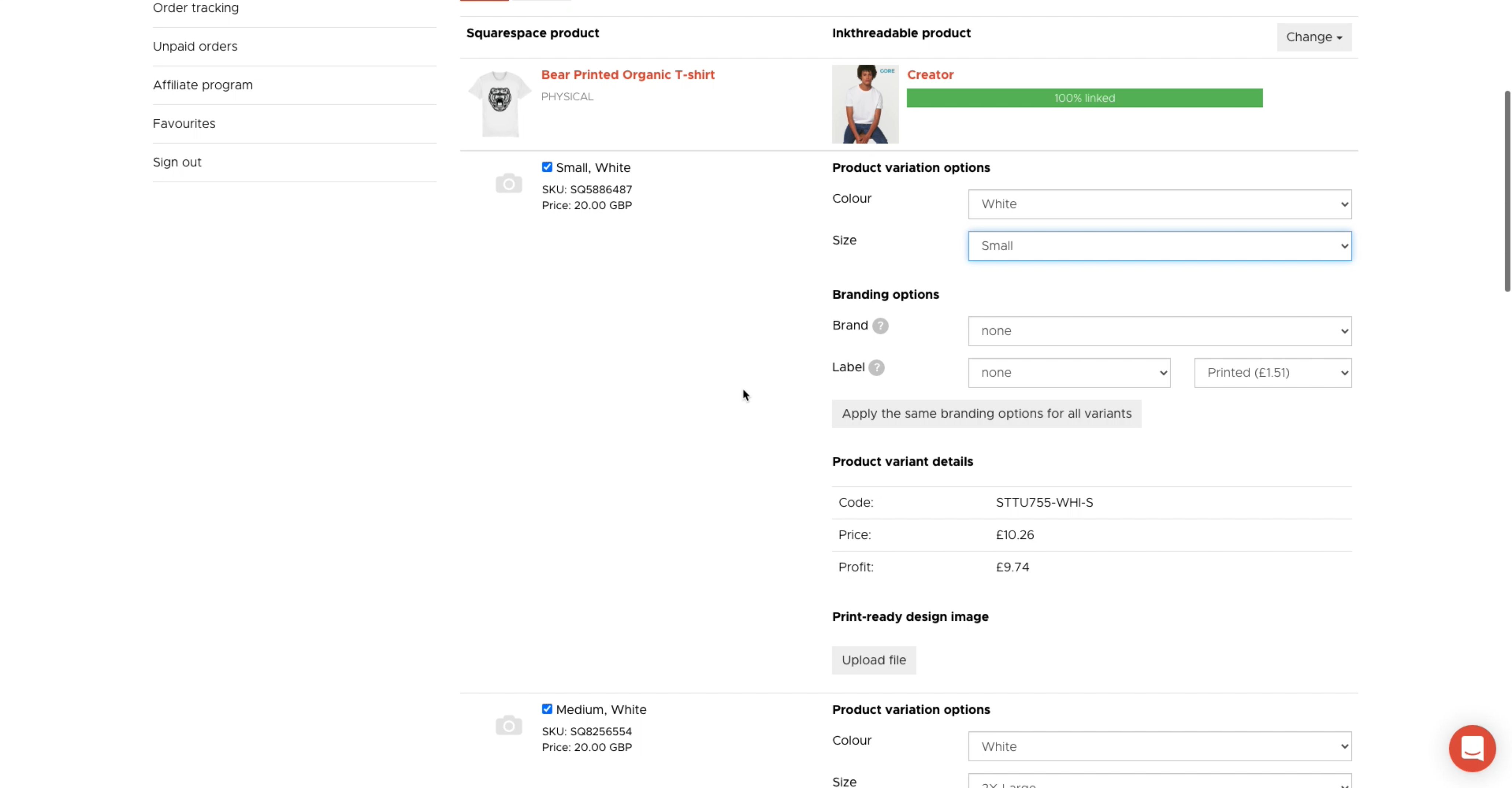Open the Size dropdown showing Small
Image resolution: width=1512 pixels, height=788 pixels.
[1159, 246]
